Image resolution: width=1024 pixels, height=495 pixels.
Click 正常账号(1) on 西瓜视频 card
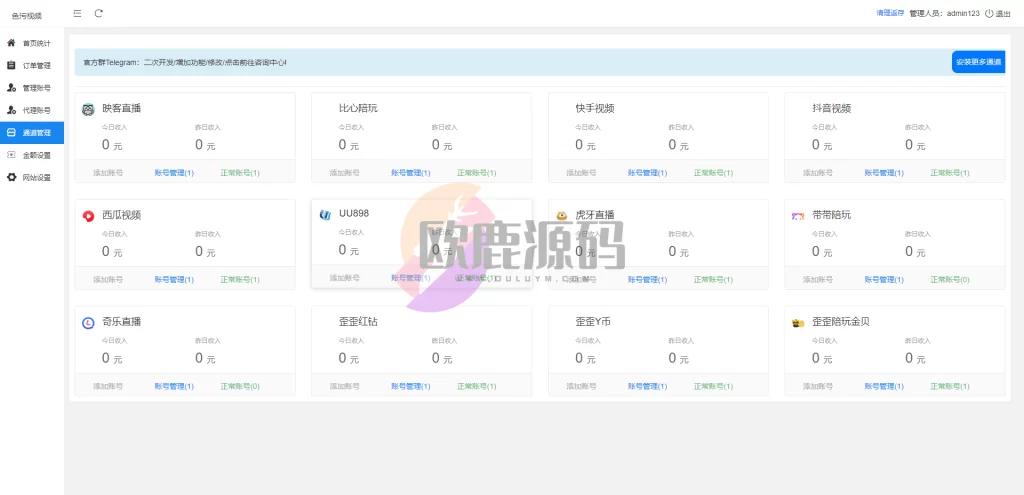tap(240, 279)
